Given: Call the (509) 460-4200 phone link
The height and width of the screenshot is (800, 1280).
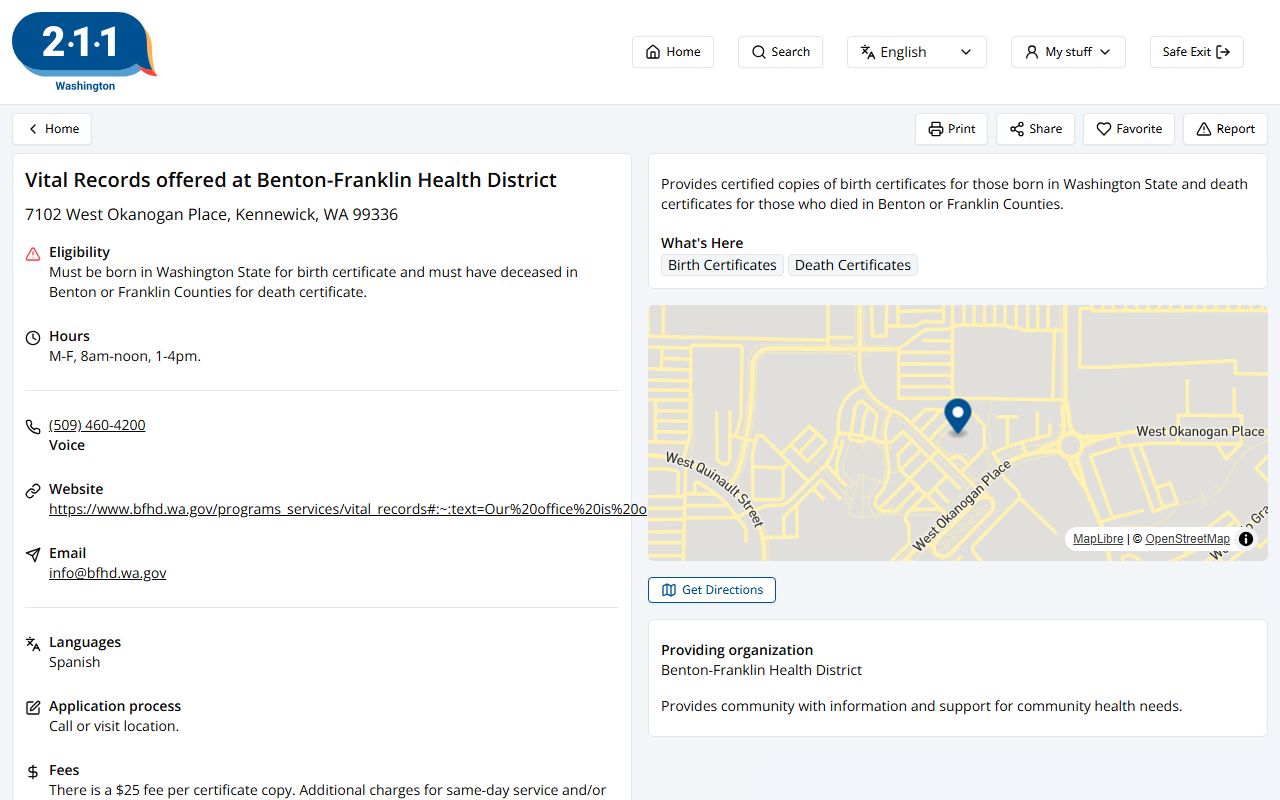Looking at the screenshot, I should 97,425.
